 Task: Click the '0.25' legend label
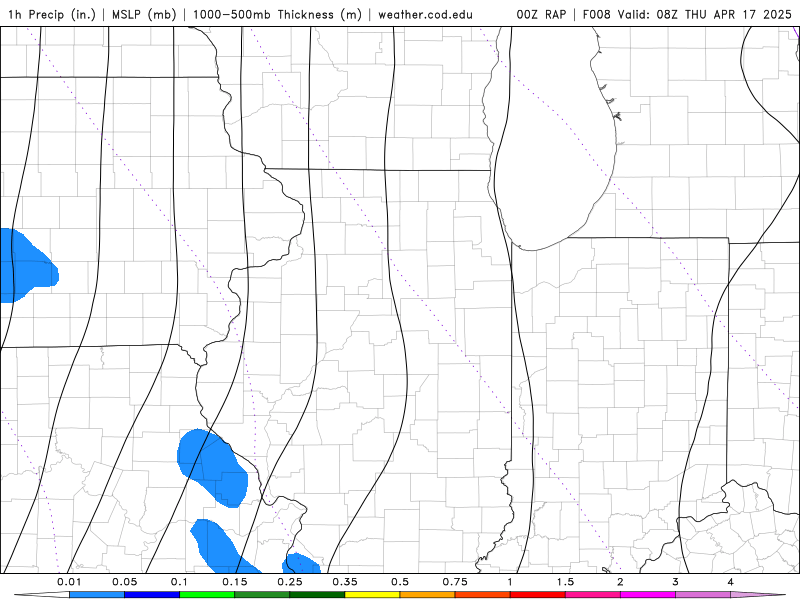[x=290, y=582]
